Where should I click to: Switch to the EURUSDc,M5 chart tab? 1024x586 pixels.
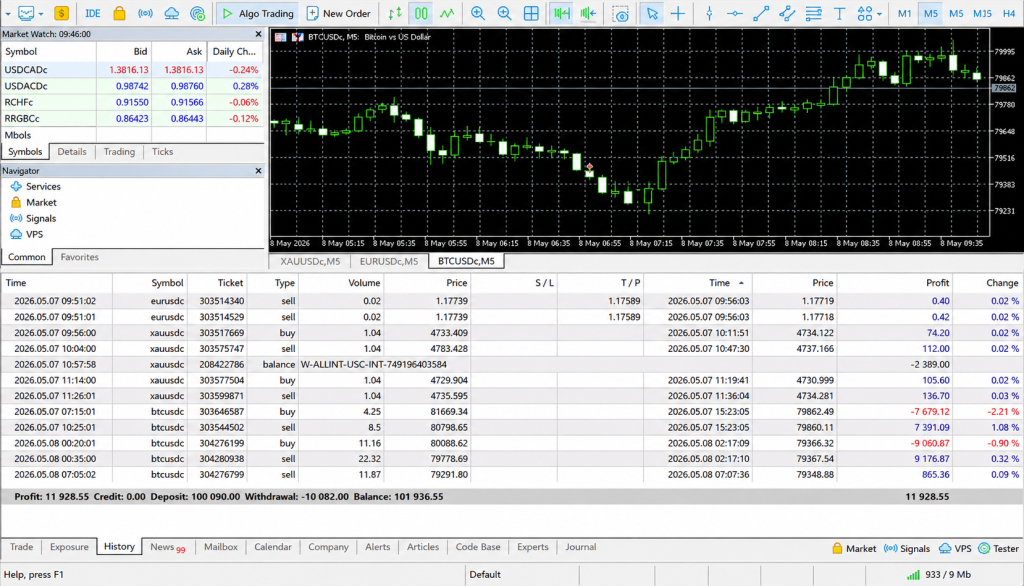pos(389,261)
